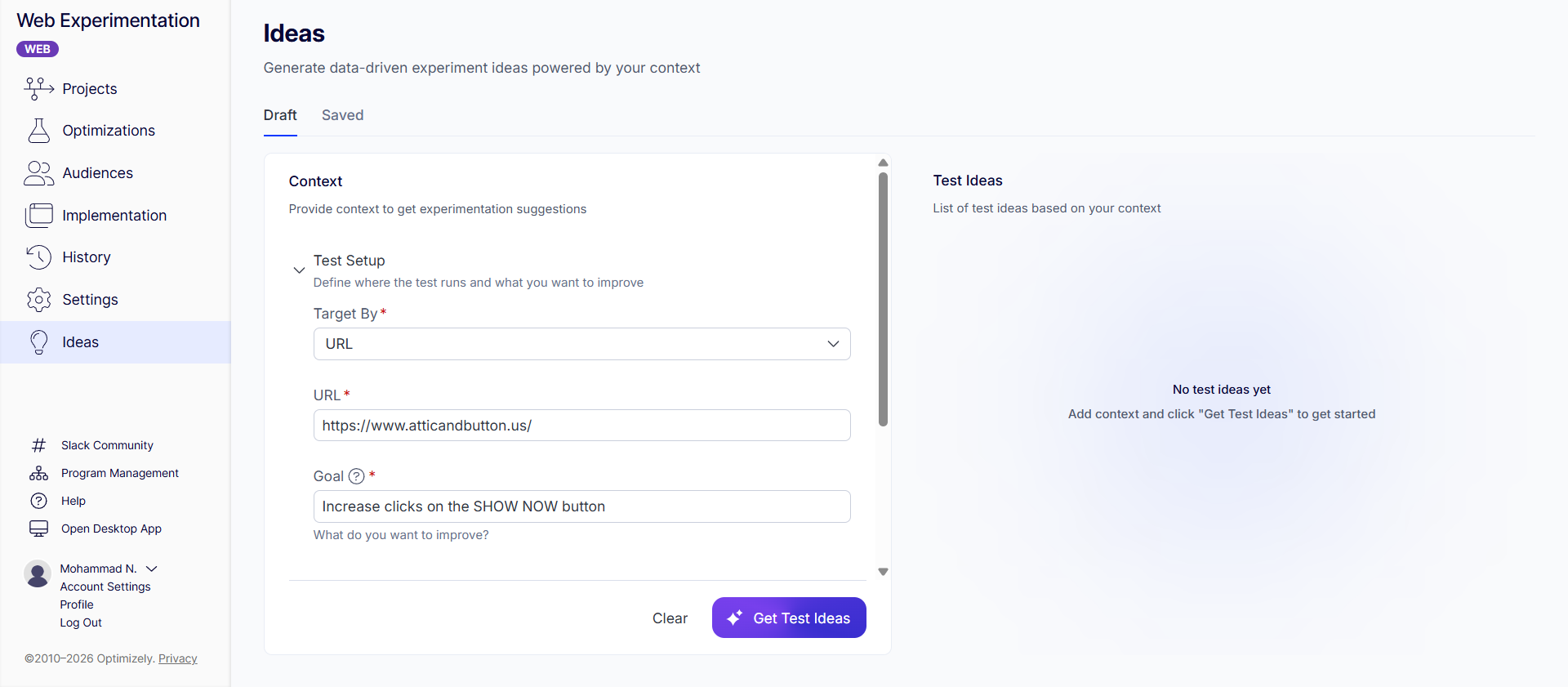Expand the Mohammad N. account menu
The image size is (1568, 687).
[151, 569]
